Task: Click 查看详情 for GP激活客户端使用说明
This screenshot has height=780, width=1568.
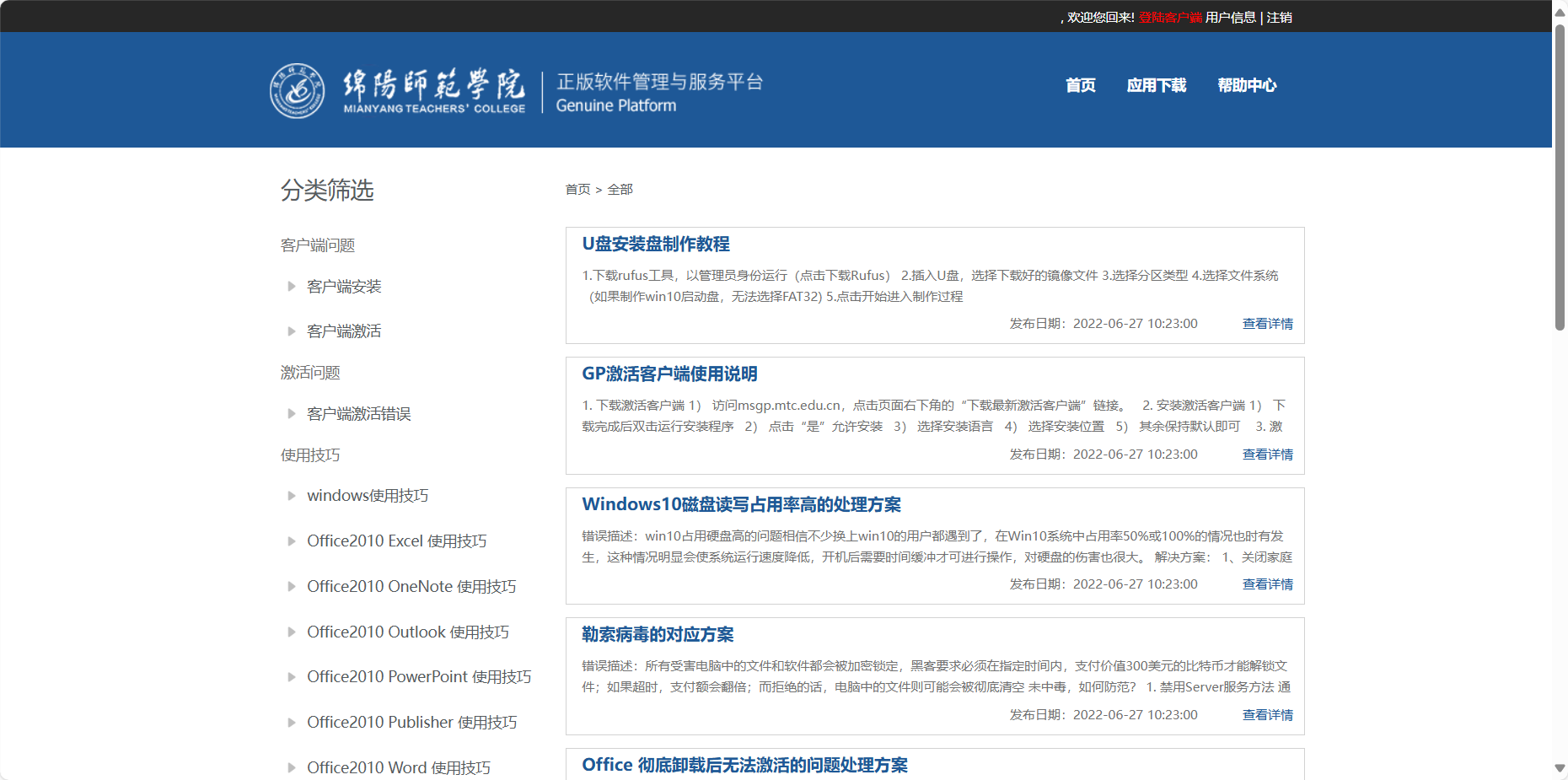Action: (1268, 455)
